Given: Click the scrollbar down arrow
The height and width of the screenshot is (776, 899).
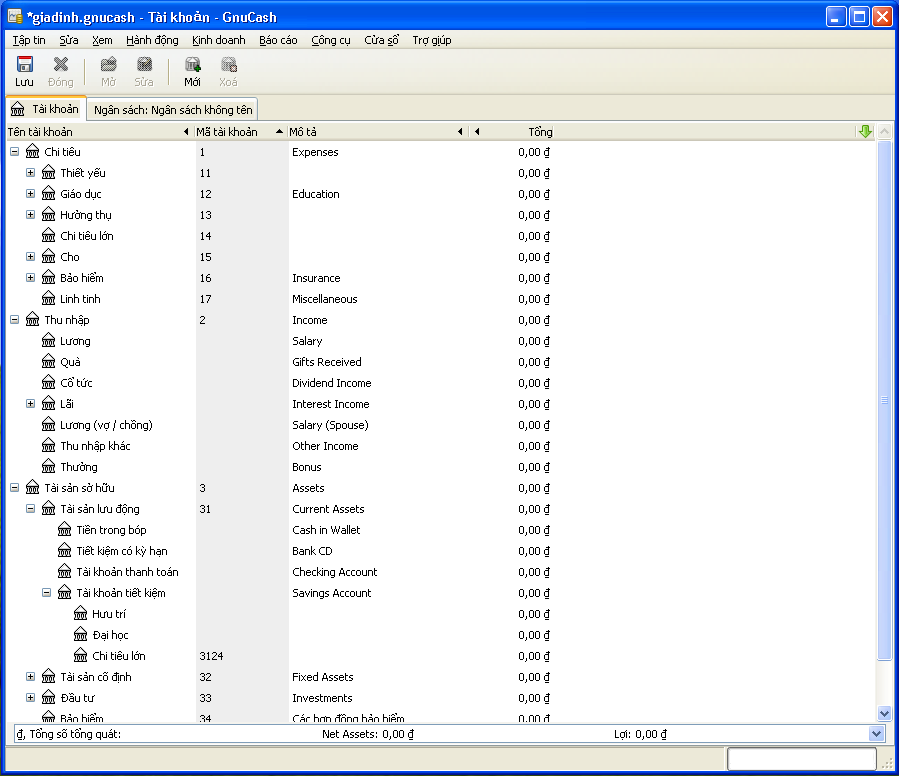Looking at the screenshot, I should click(x=885, y=713).
